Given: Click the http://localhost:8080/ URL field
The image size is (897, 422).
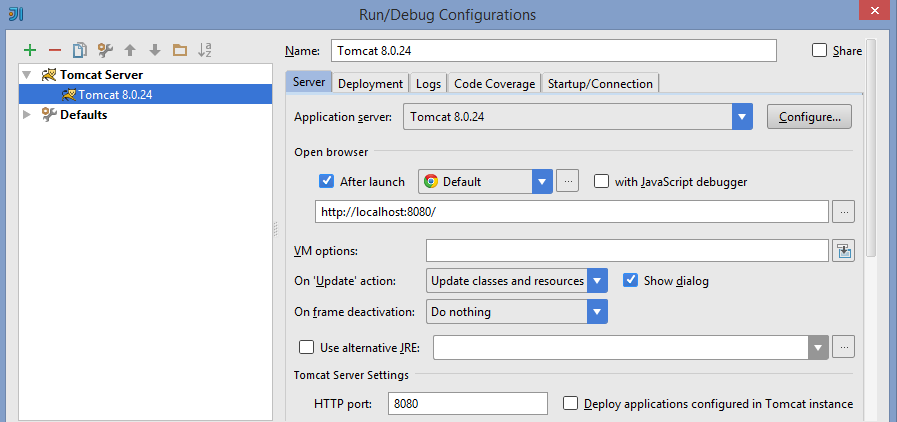Looking at the screenshot, I should coord(572,212).
